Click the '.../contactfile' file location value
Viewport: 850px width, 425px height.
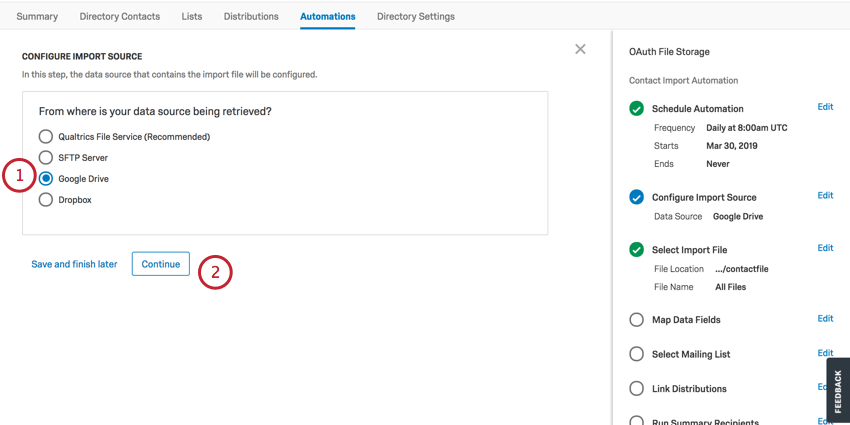pos(742,269)
